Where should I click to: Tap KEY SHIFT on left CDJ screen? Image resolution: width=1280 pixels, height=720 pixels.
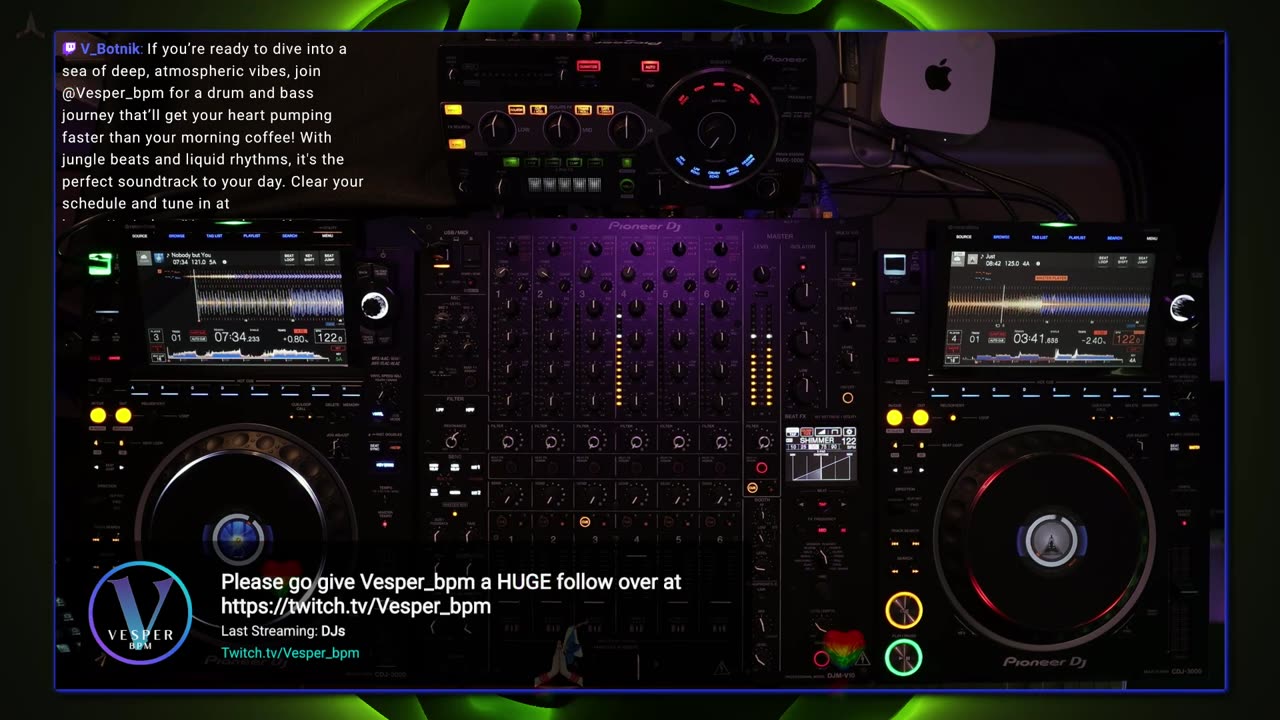point(310,258)
